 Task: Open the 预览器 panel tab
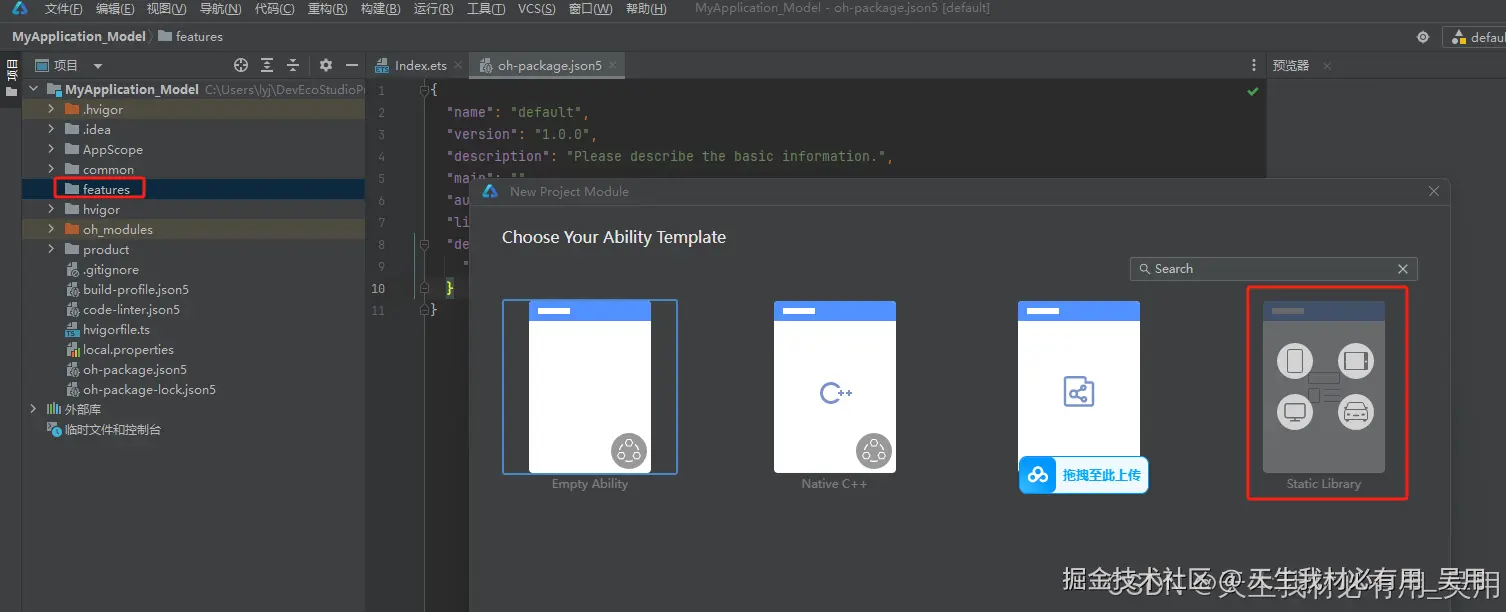point(1291,65)
